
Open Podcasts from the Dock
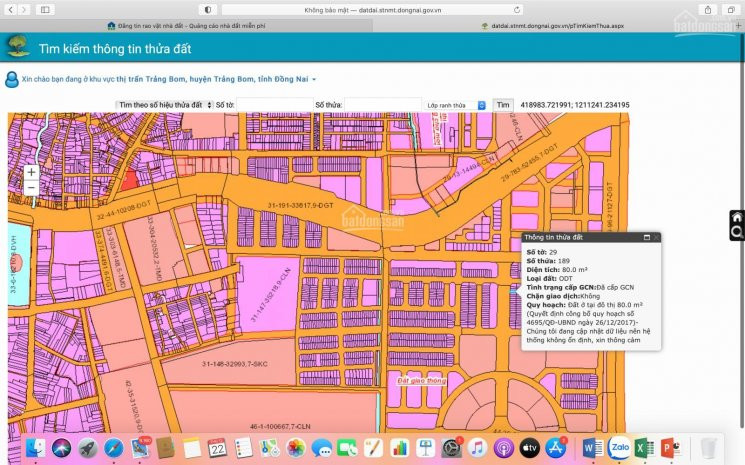point(503,448)
